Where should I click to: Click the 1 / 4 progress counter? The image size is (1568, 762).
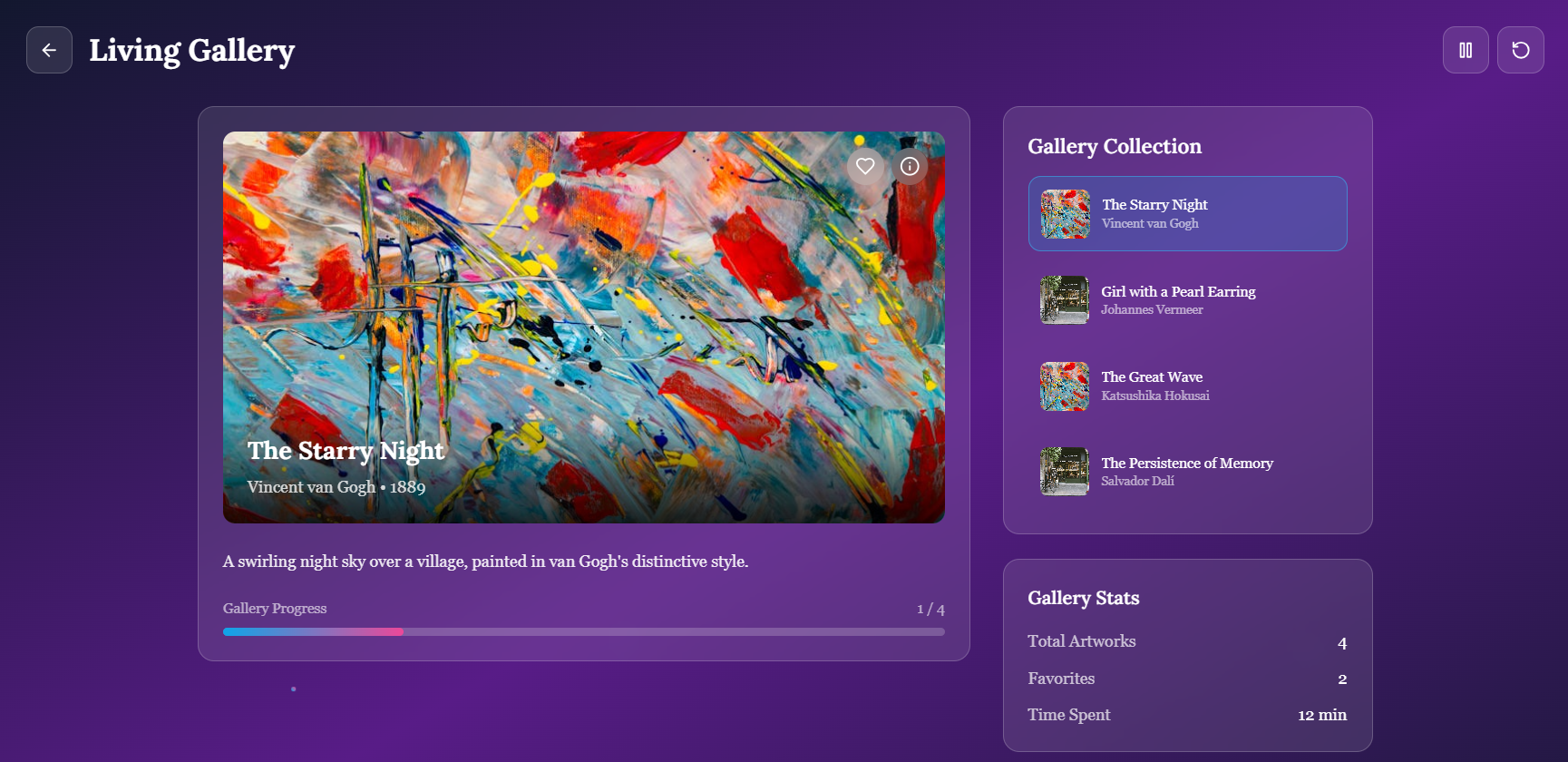tap(930, 610)
